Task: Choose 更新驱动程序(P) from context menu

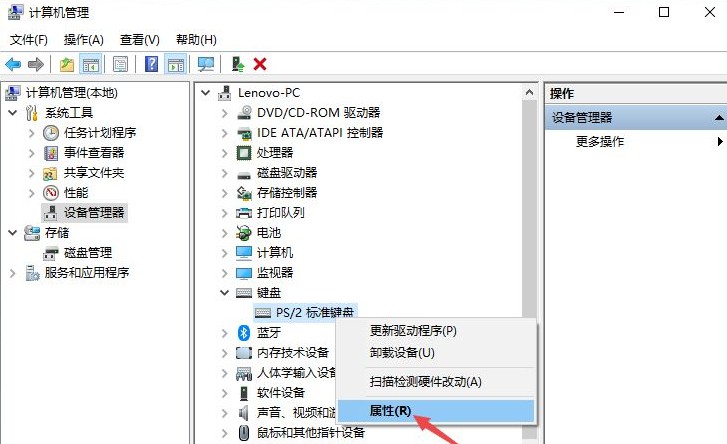Action: tap(437, 331)
